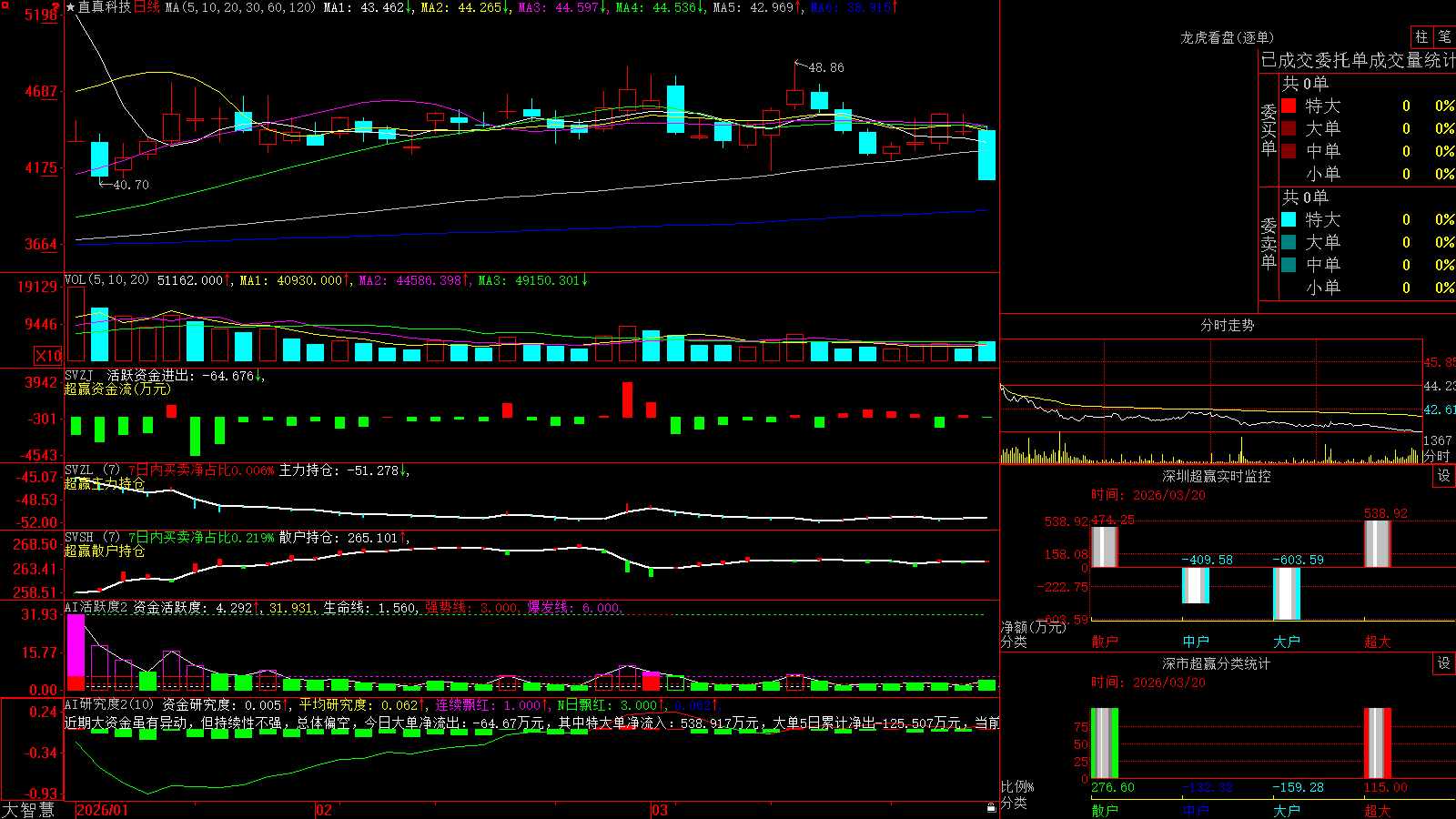Click the dark red 大单 buy-order swatch
This screenshot has height=819, width=1456.
point(1289,128)
